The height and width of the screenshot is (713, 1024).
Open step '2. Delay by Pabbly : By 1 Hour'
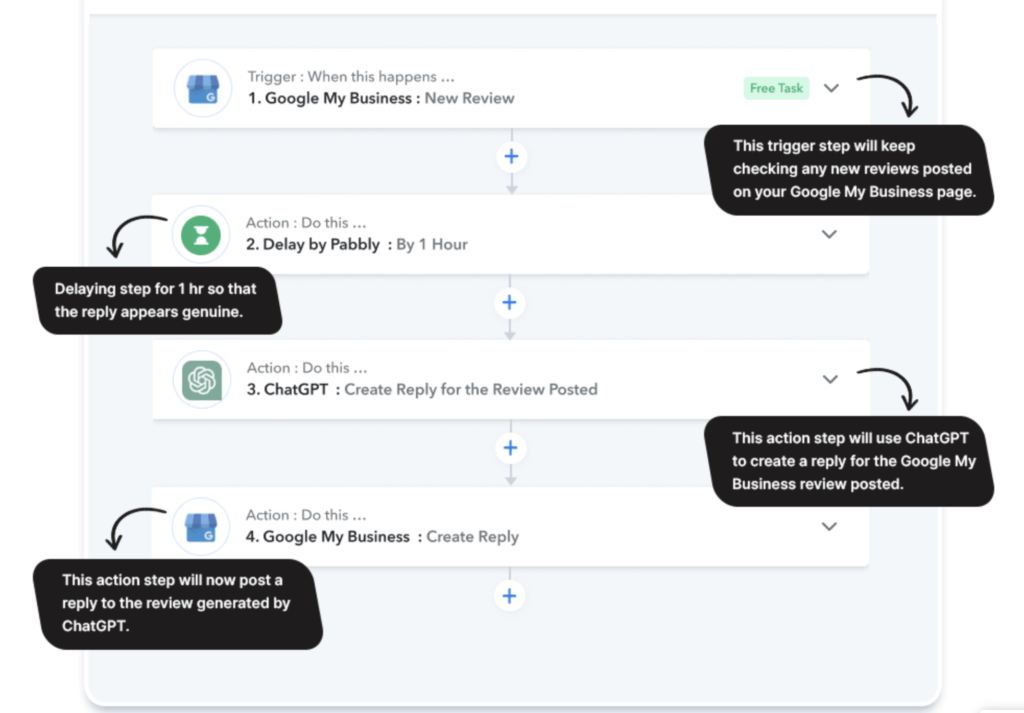click(x=510, y=235)
